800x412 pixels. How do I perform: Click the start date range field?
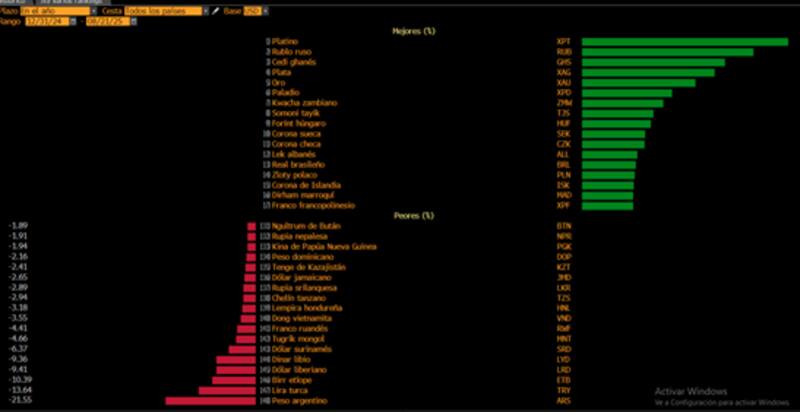point(46,21)
